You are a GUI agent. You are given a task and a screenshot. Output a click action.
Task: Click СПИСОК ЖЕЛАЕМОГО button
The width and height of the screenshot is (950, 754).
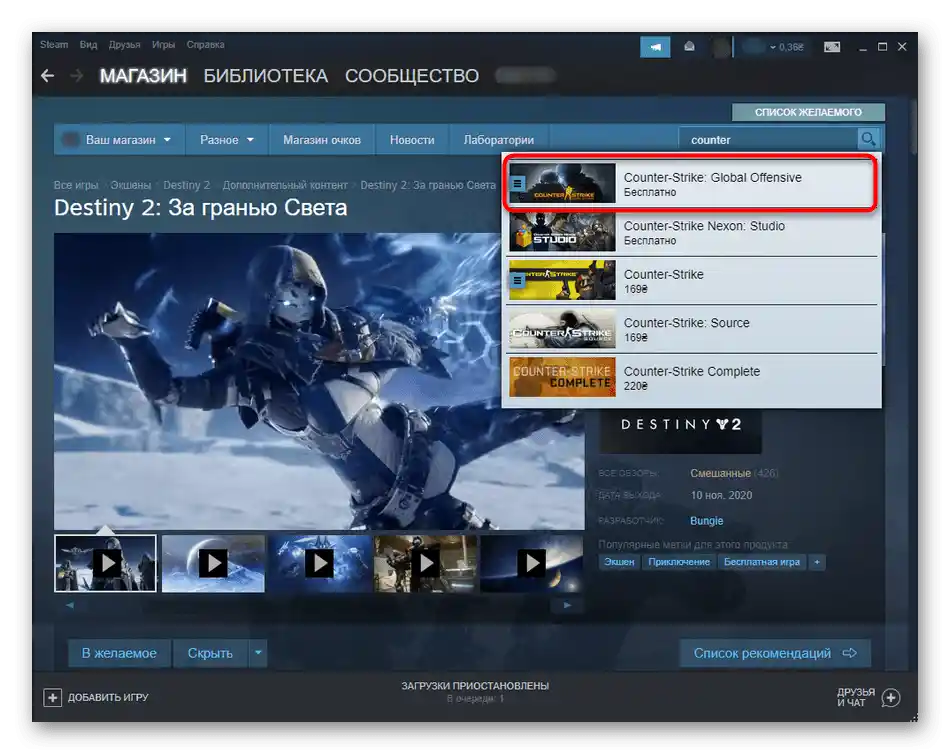(x=808, y=112)
